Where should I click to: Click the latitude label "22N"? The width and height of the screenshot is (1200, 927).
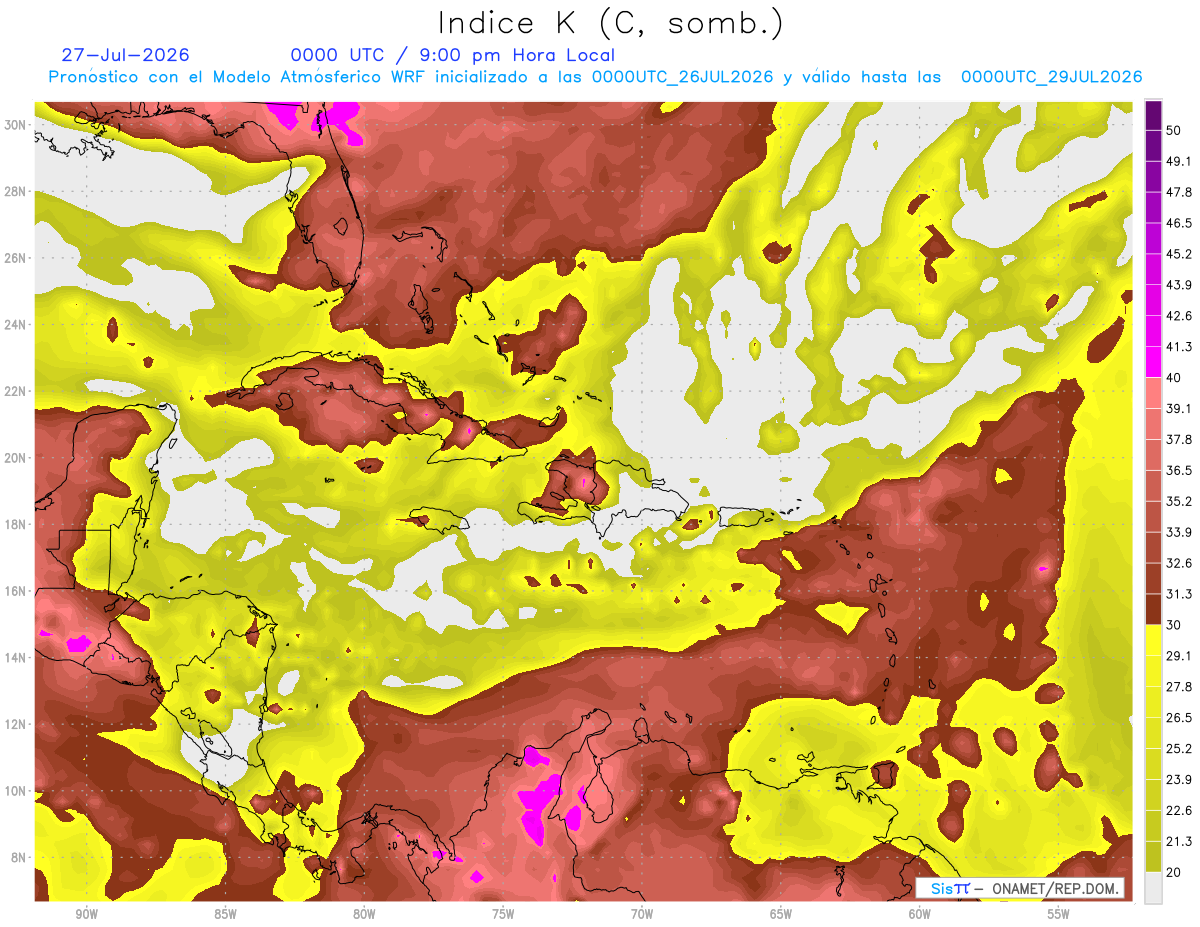pos(16,391)
